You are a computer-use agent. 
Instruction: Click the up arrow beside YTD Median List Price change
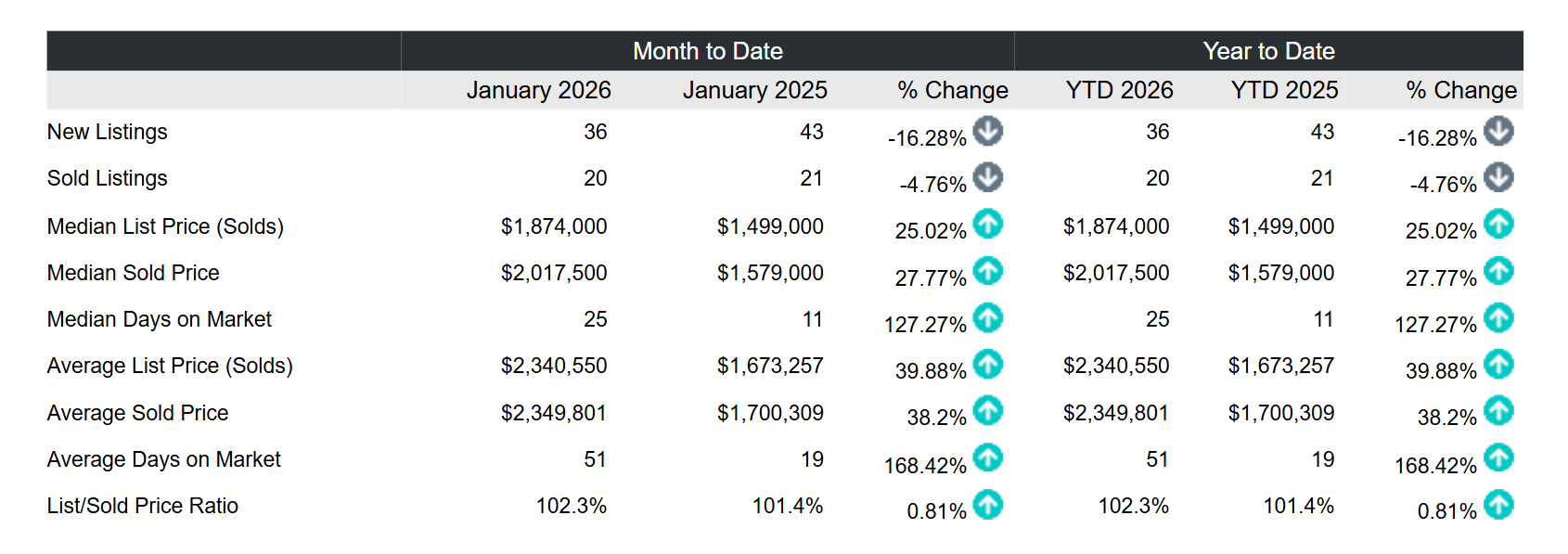(1497, 224)
